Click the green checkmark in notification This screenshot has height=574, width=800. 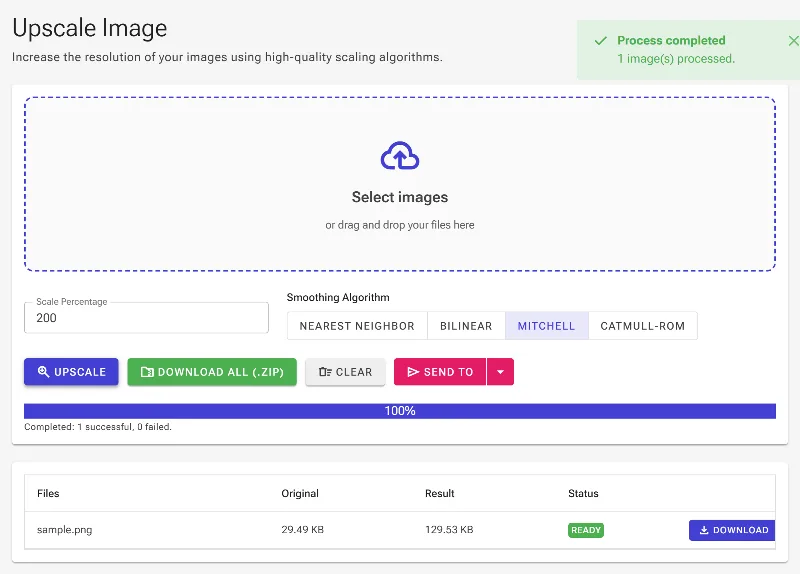coord(601,41)
